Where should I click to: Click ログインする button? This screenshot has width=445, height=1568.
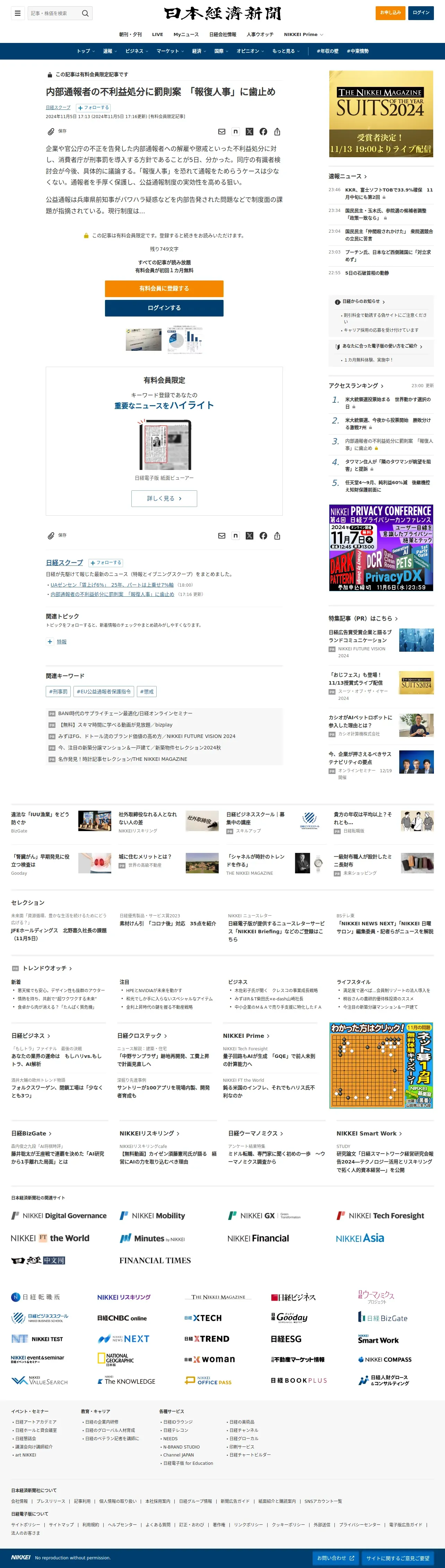164,308
